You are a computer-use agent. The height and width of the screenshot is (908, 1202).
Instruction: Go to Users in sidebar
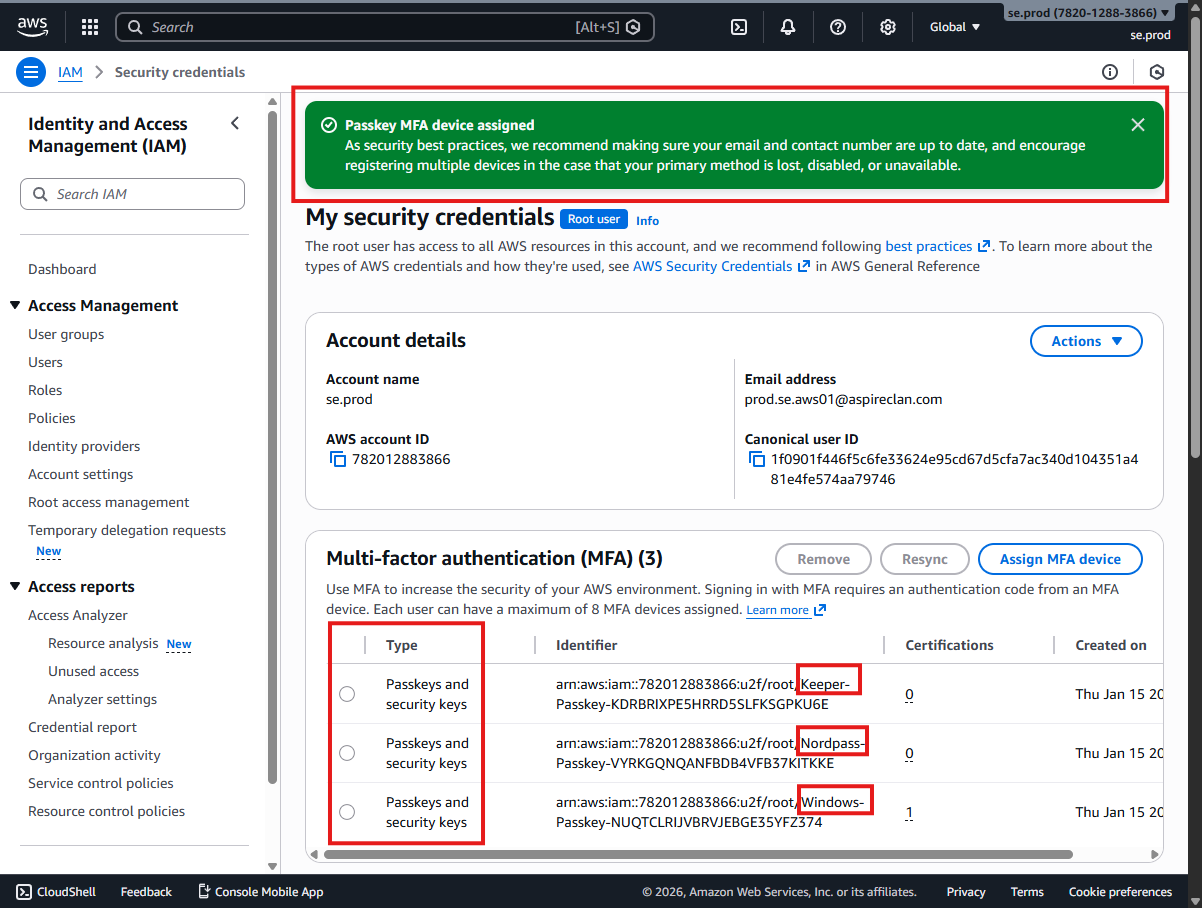click(45, 362)
